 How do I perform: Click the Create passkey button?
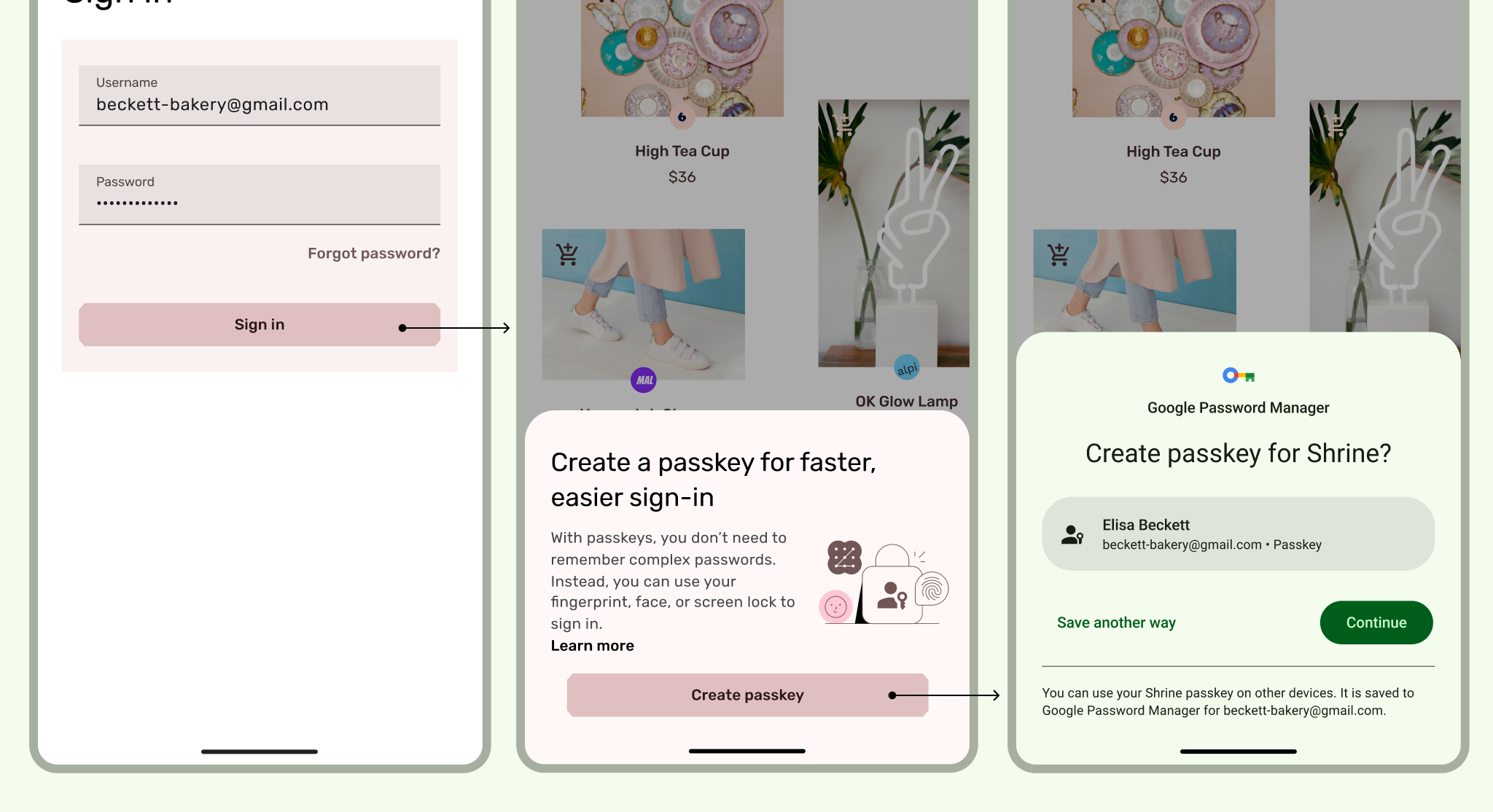coord(747,694)
